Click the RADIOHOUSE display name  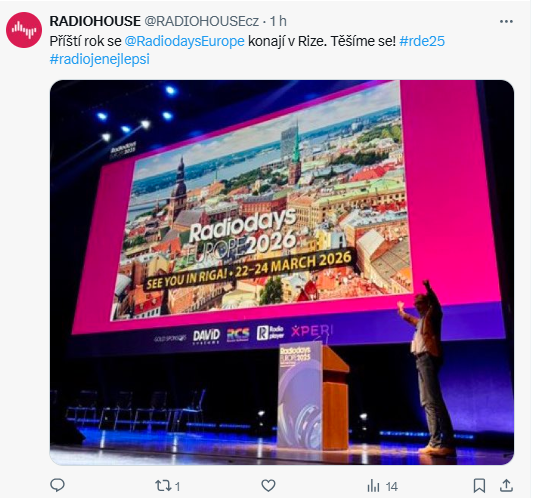click(x=95, y=21)
